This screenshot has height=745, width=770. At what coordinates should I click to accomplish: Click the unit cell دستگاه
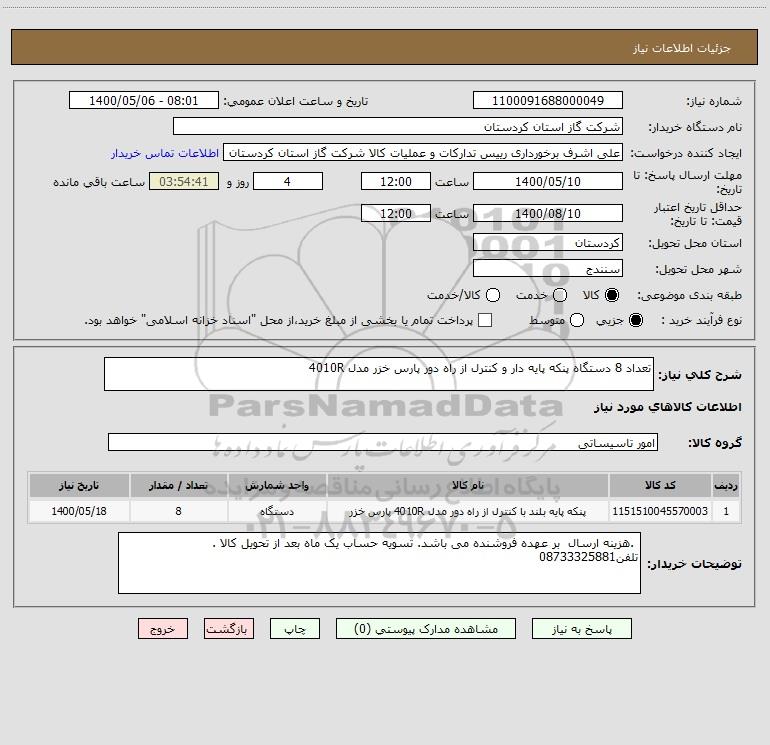pyautogui.click(x=277, y=511)
